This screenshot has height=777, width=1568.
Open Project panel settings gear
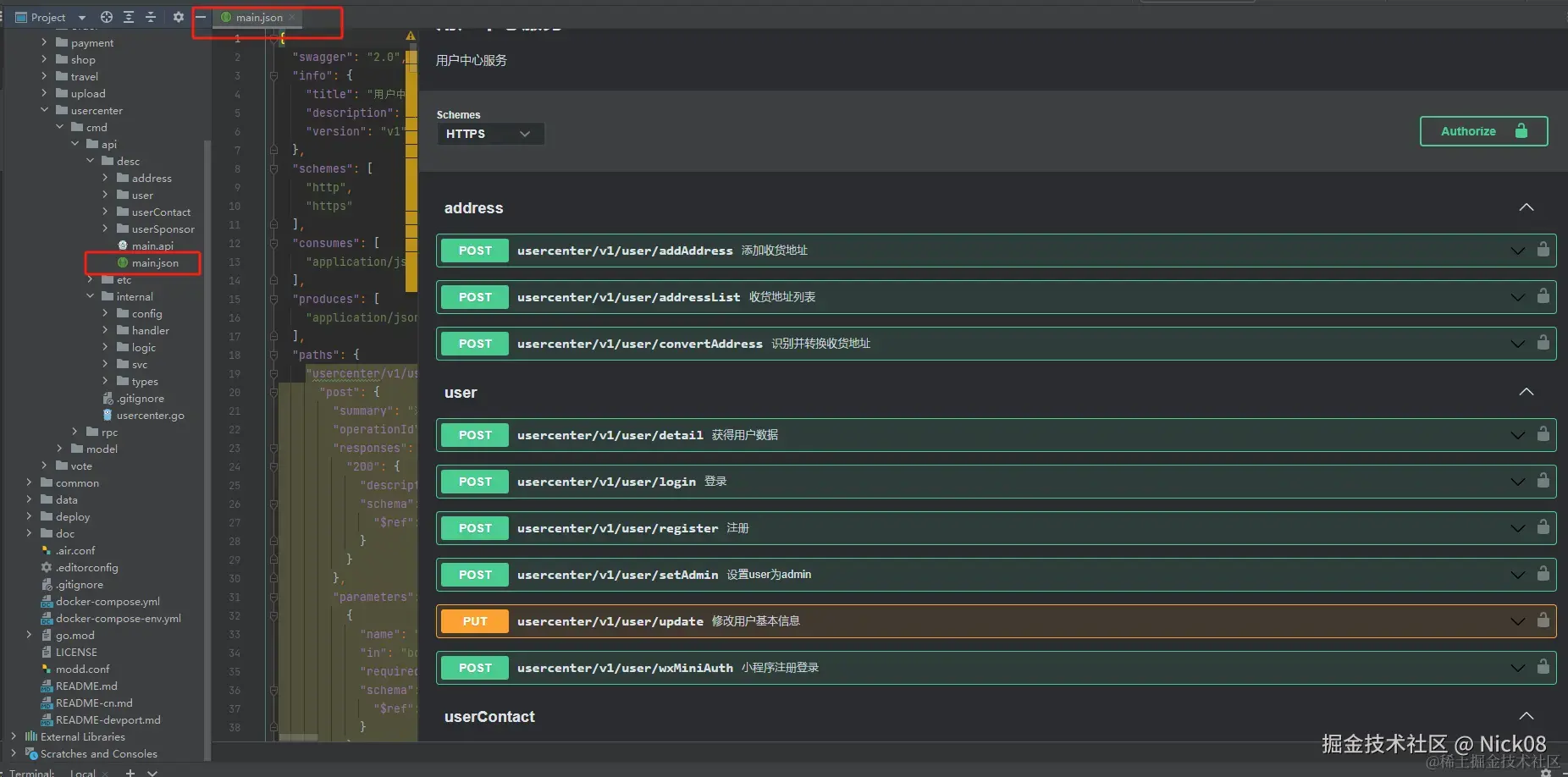[x=178, y=17]
